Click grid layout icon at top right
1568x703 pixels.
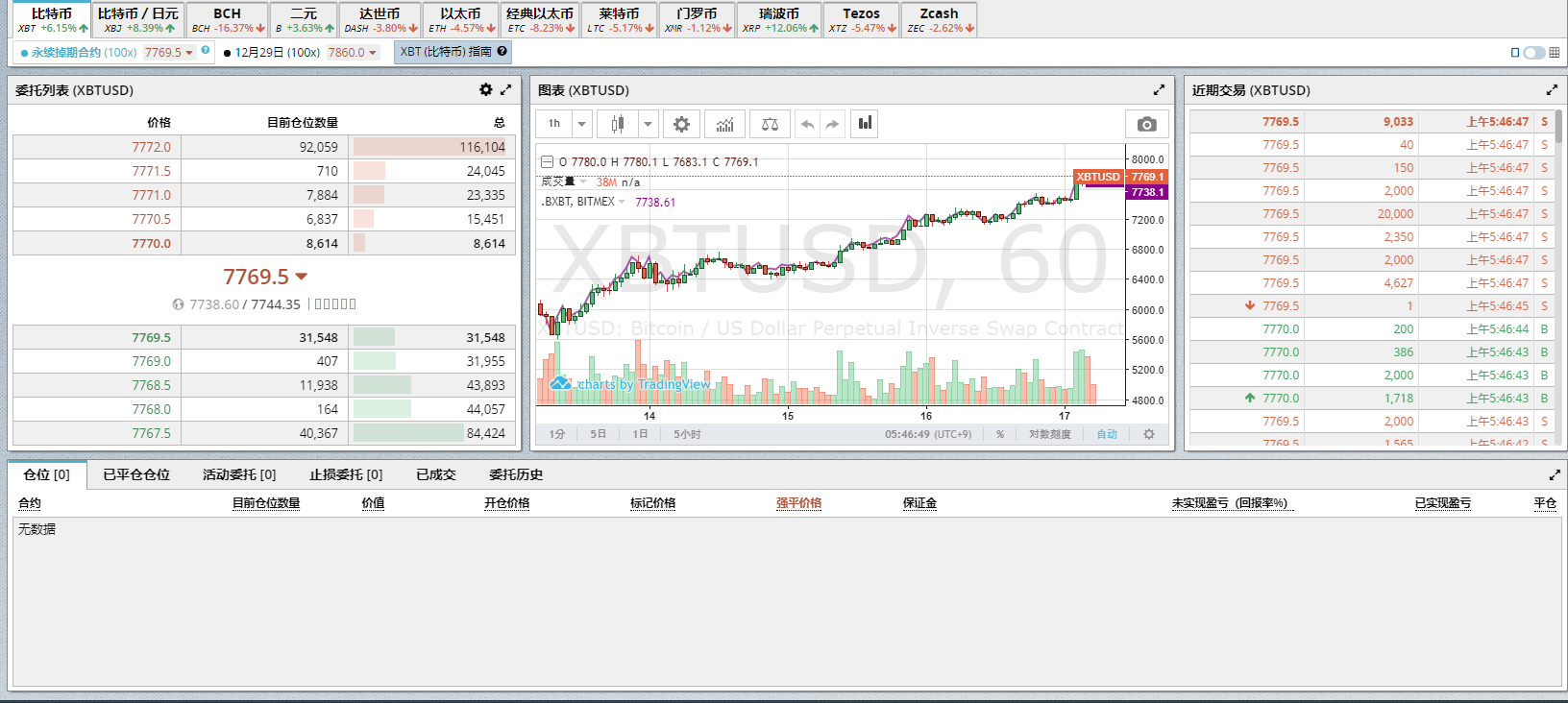(1554, 52)
